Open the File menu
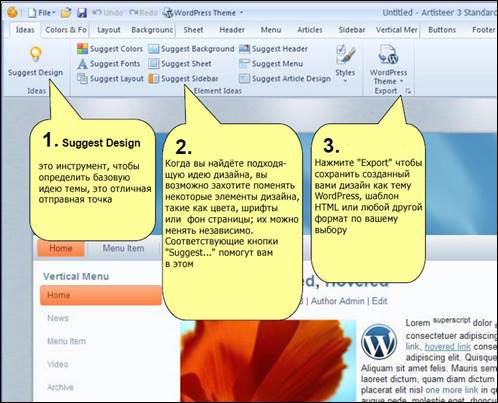498x403 pixels. click(42, 13)
